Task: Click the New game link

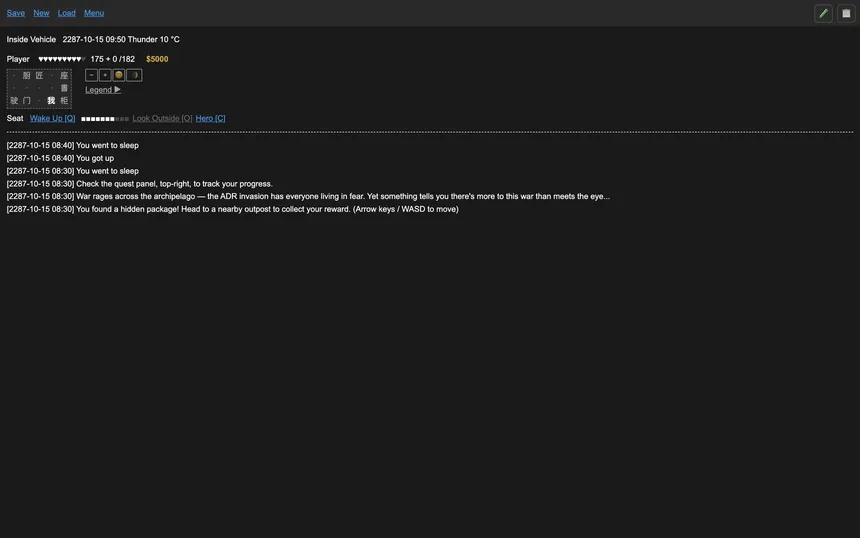Action: [41, 13]
